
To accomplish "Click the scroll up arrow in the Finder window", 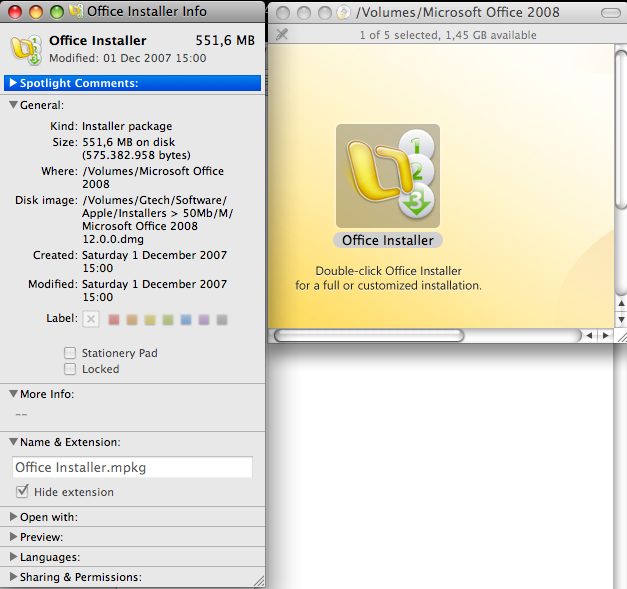I will tap(621, 303).
